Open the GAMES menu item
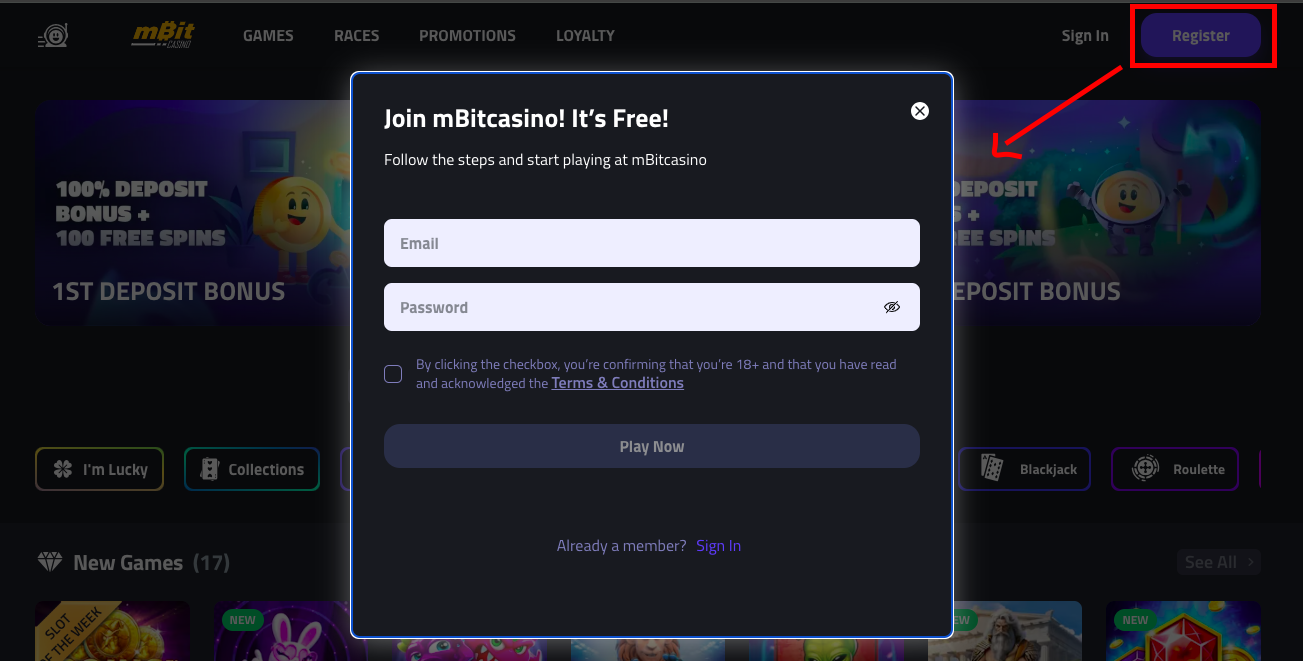The width and height of the screenshot is (1303, 661). (x=268, y=36)
